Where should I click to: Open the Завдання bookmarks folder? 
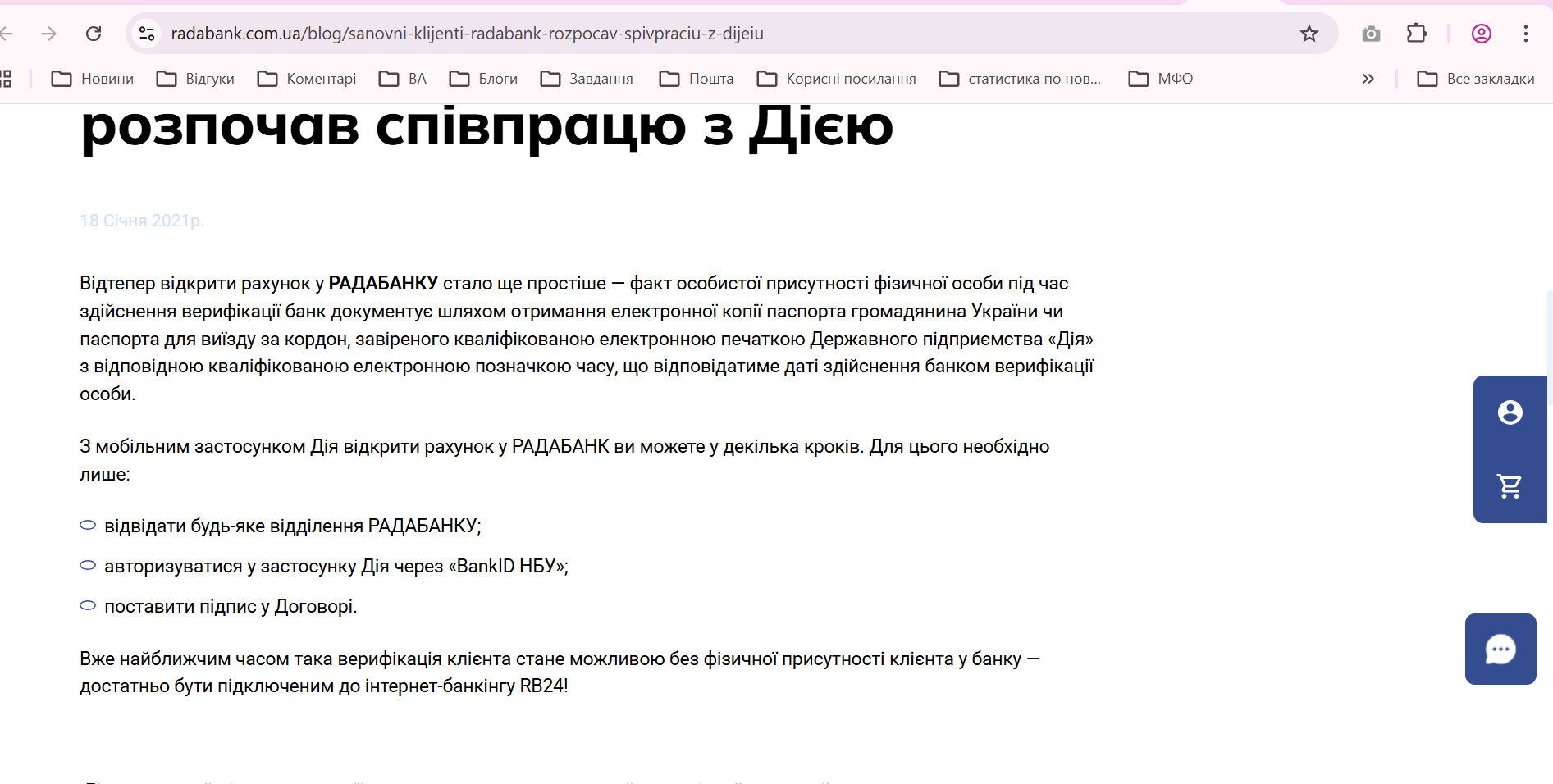point(587,79)
